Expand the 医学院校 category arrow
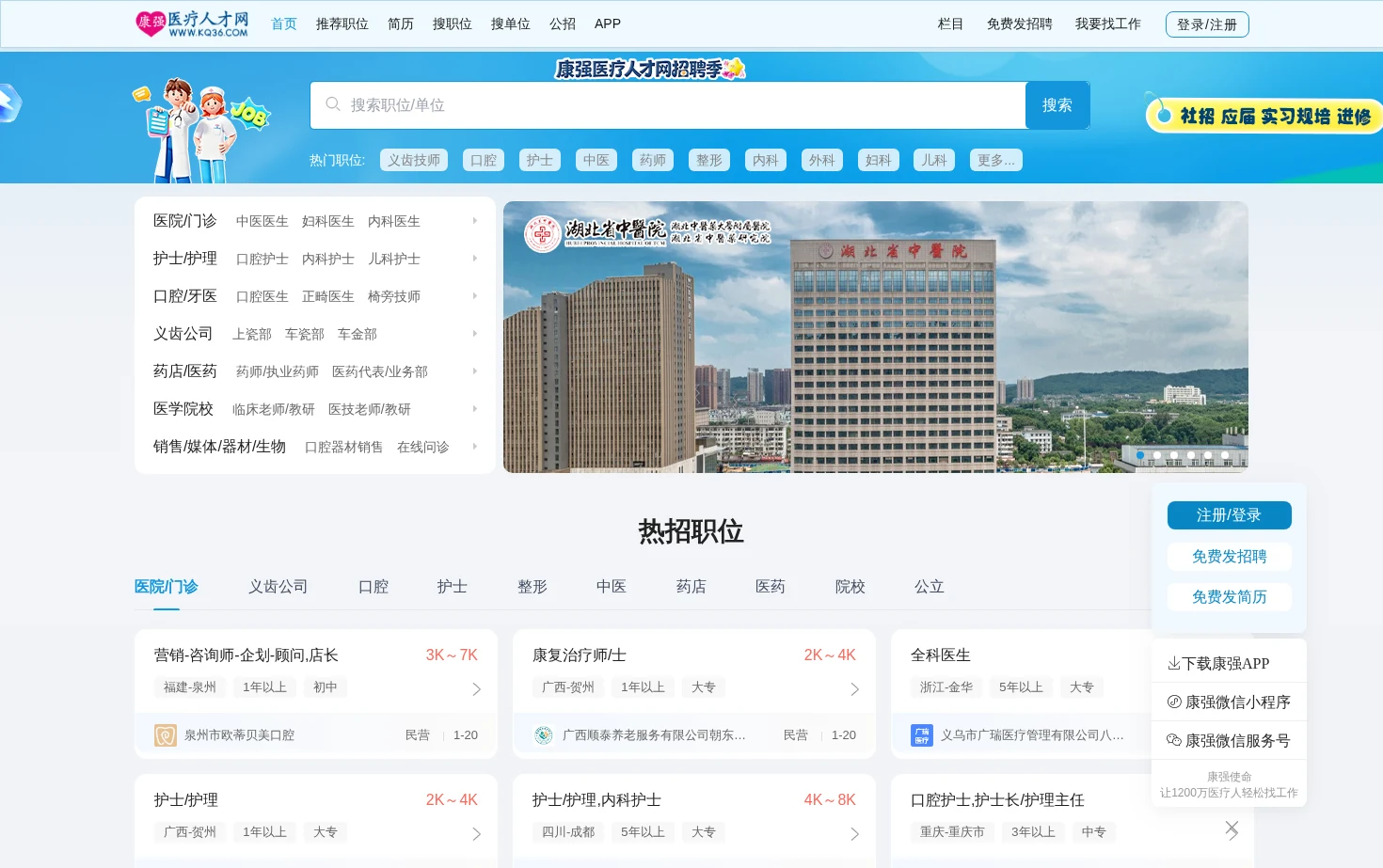 point(475,409)
